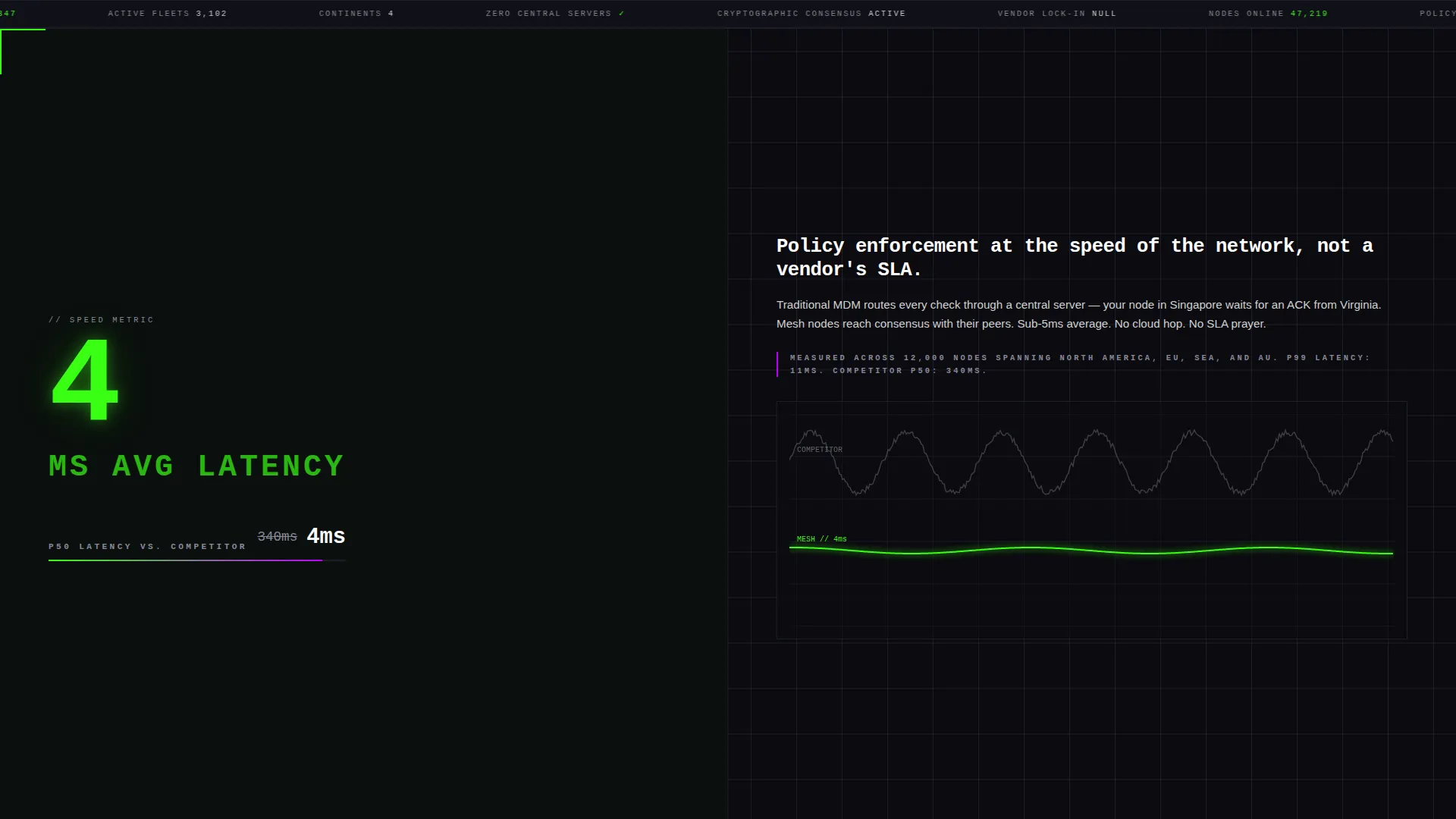Click the latency comparison progress bar

click(197, 560)
